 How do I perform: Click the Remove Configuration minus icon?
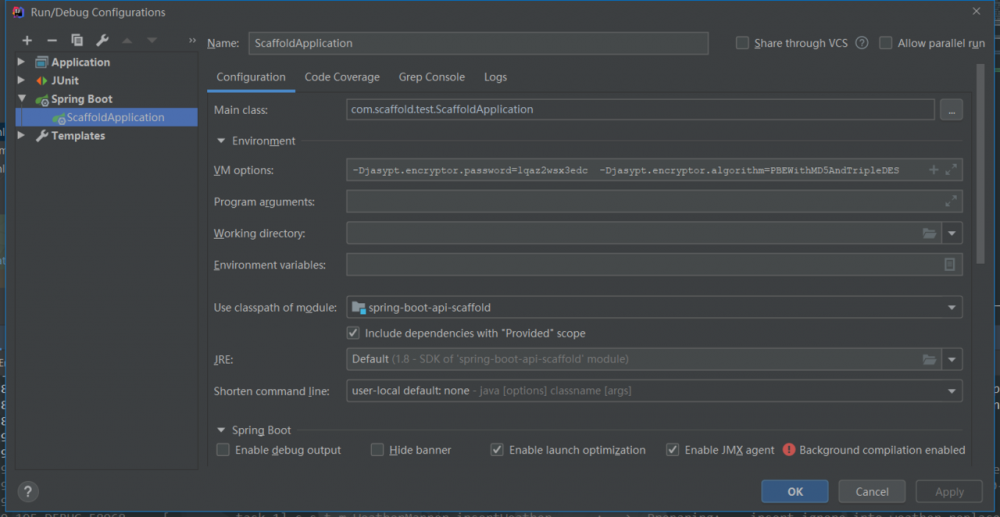(x=52, y=40)
